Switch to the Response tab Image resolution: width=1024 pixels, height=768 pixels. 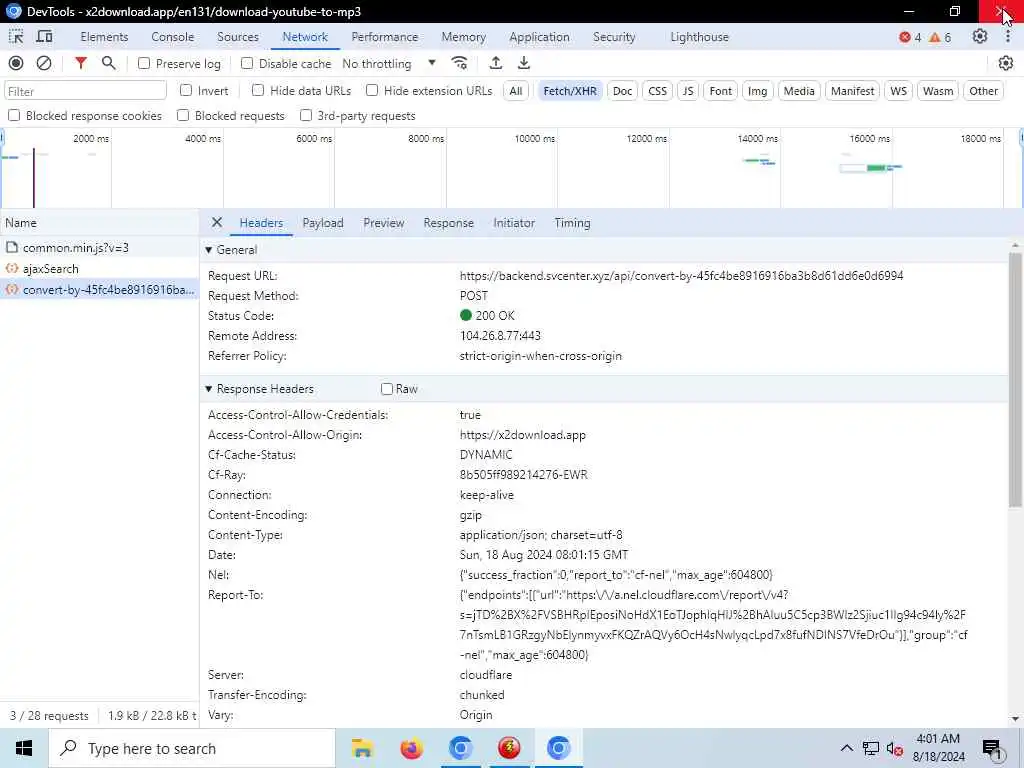tap(448, 223)
